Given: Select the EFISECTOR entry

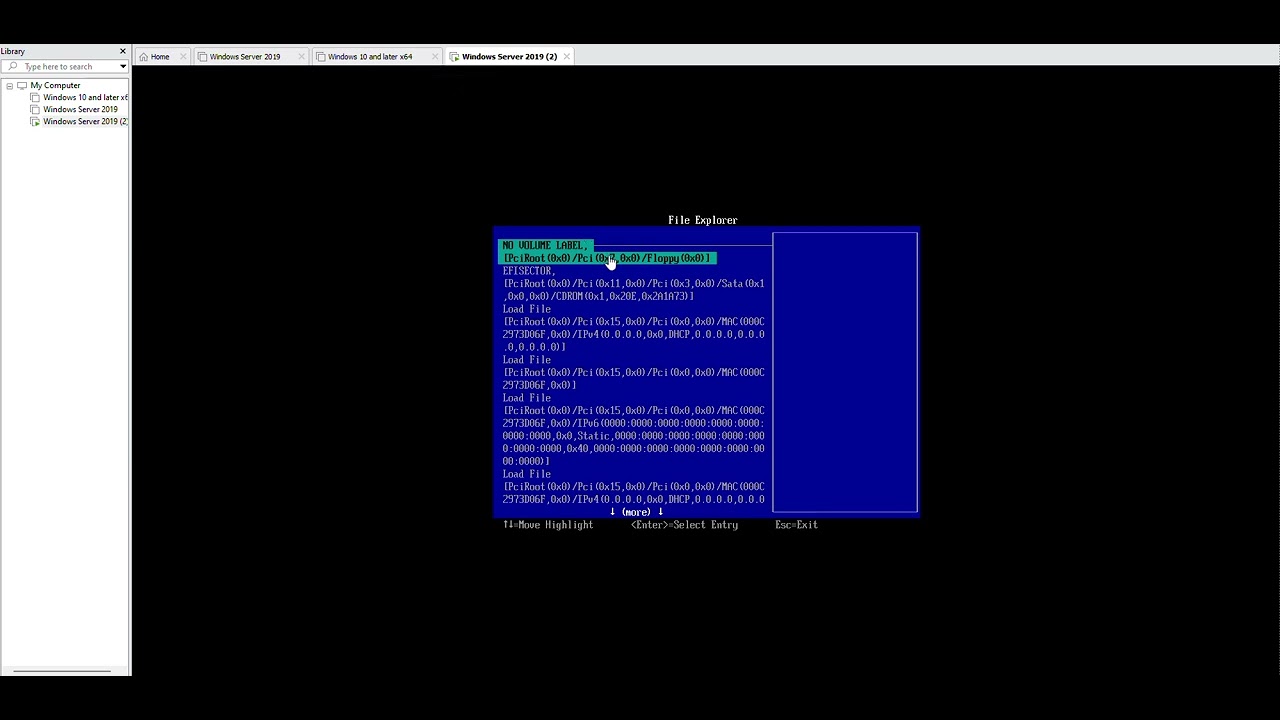Looking at the screenshot, I should pos(528,271).
